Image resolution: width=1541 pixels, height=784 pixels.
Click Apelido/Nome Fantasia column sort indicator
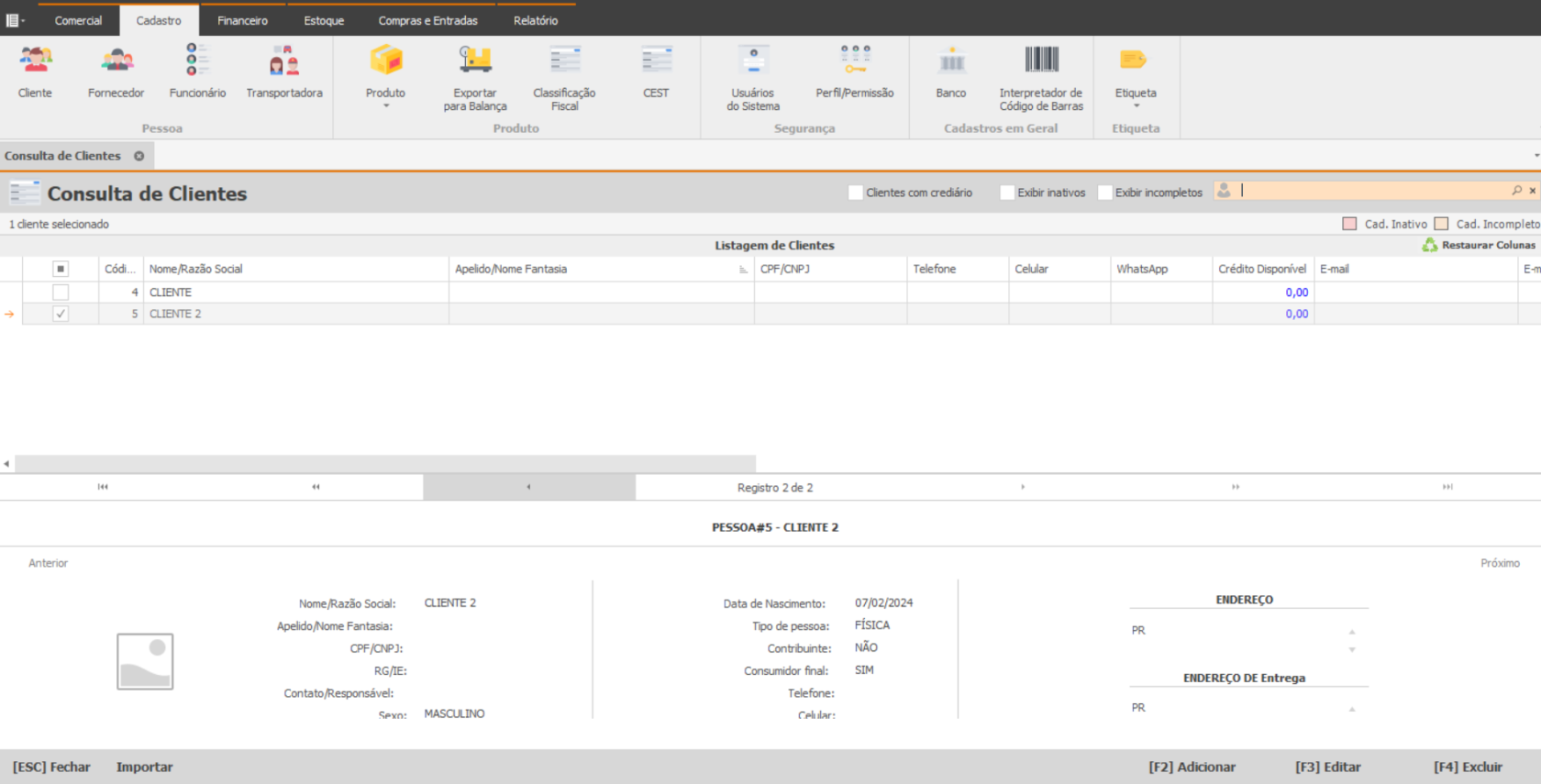(x=743, y=270)
